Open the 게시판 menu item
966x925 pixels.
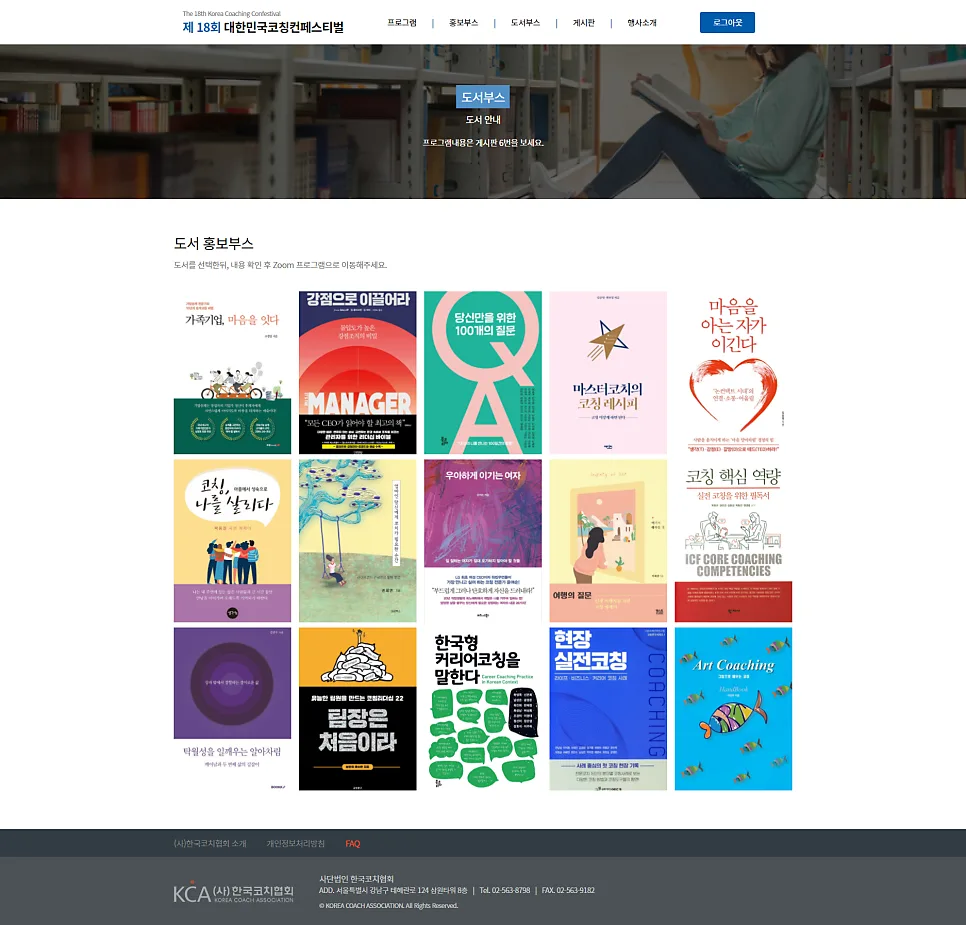pos(583,23)
